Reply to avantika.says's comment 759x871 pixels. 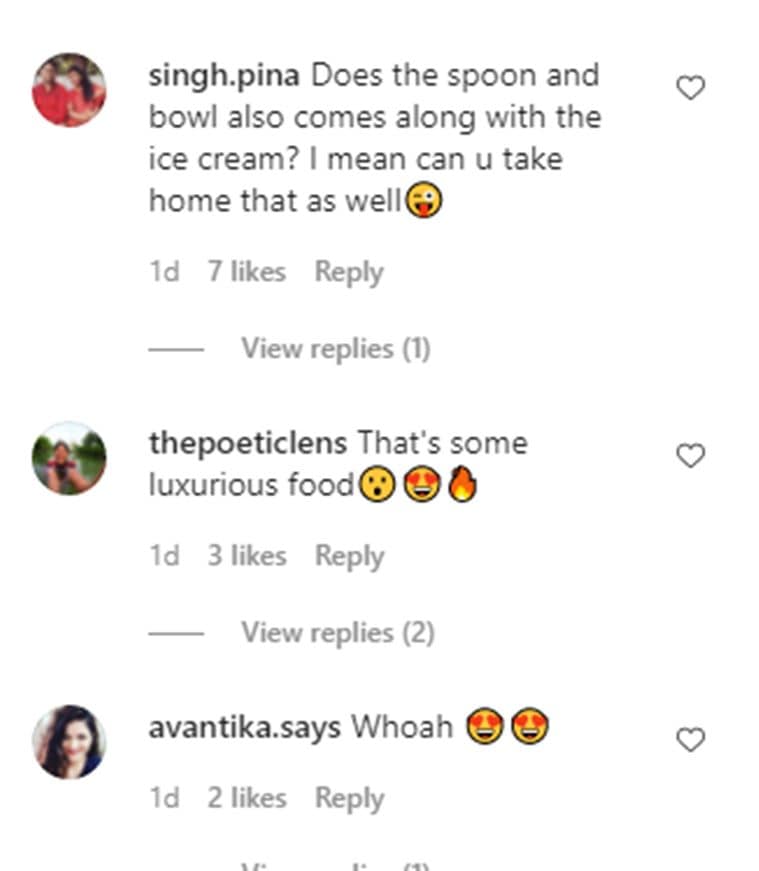[x=349, y=798]
